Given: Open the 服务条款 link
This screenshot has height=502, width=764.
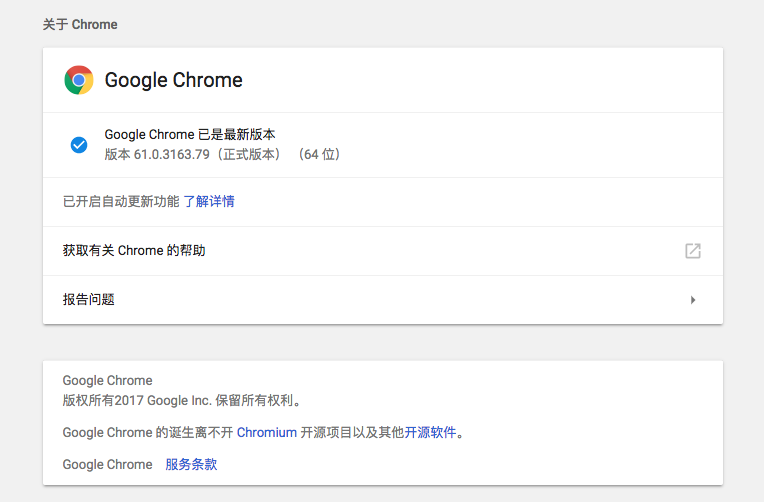Looking at the screenshot, I should pyautogui.click(x=191, y=464).
